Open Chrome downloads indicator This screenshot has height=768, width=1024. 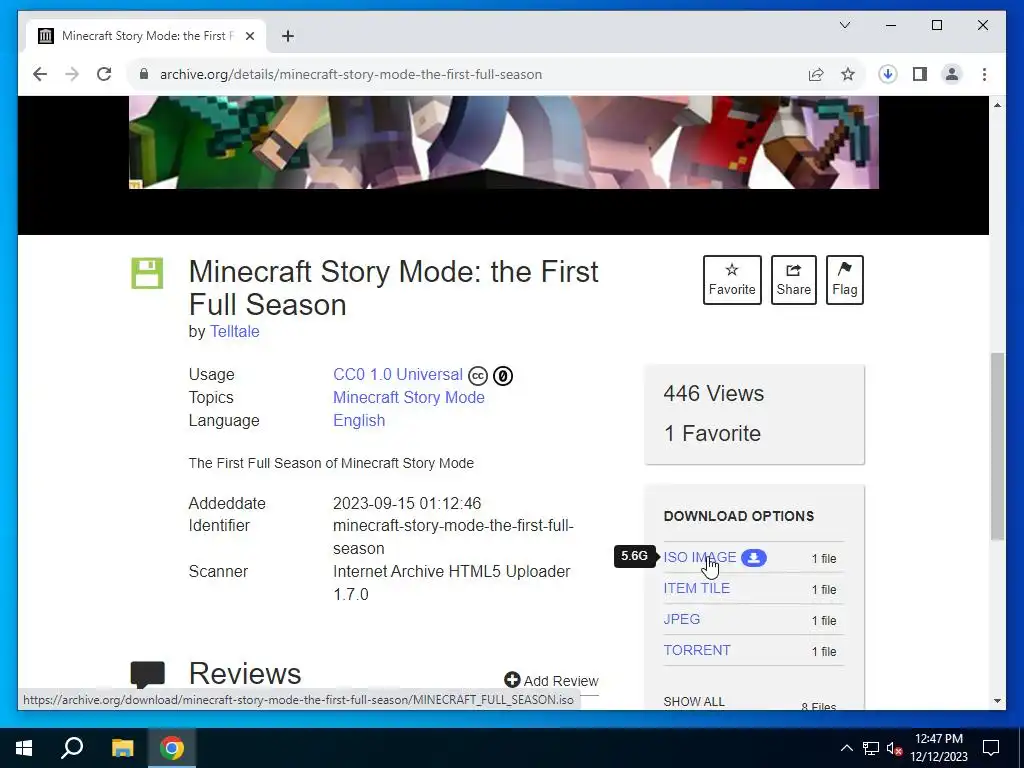point(888,74)
